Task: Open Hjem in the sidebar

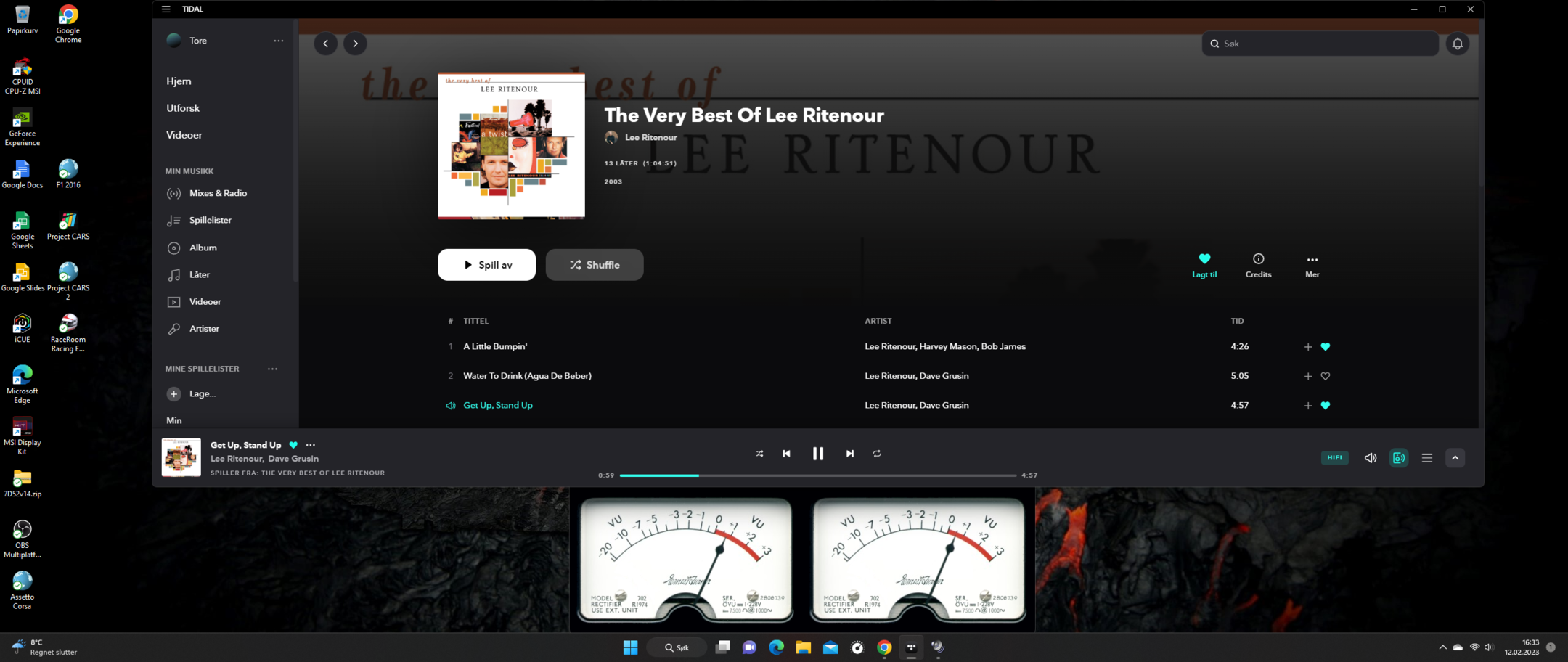Action: pyautogui.click(x=179, y=81)
